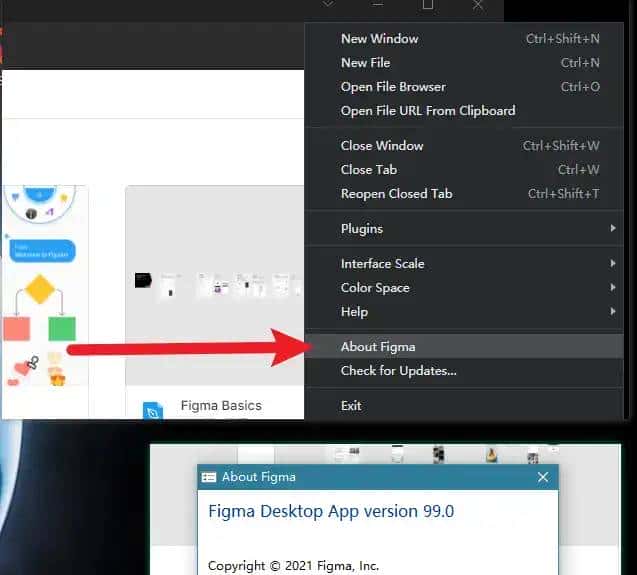
Task: Choose Close Window menu entry
Action: click(x=464, y=145)
